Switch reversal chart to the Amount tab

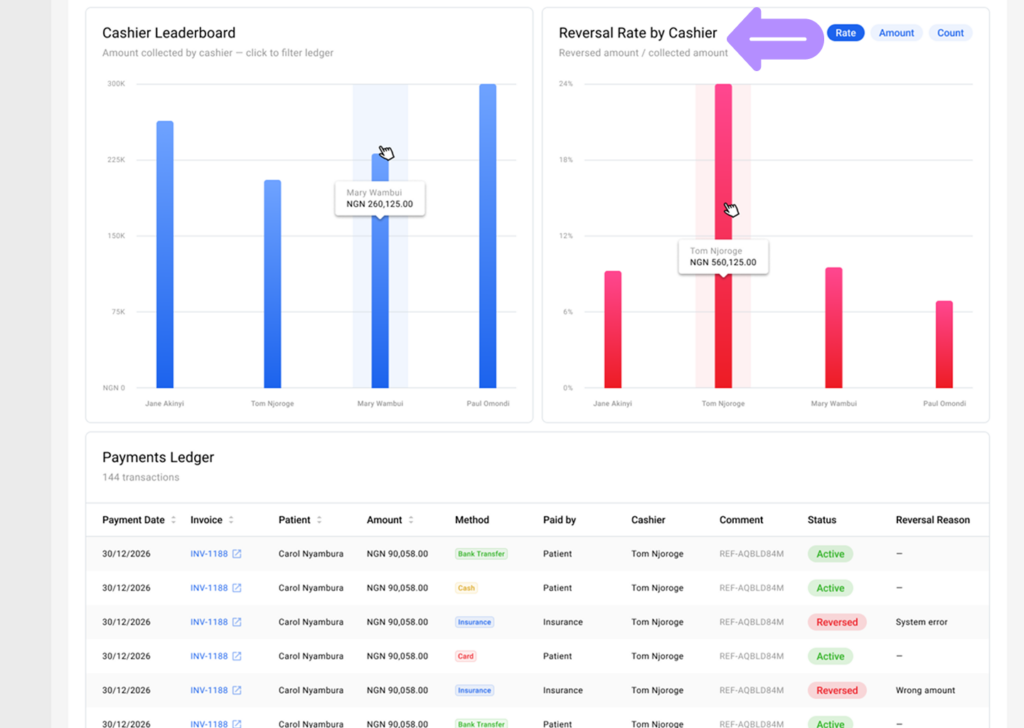pos(896,33)
